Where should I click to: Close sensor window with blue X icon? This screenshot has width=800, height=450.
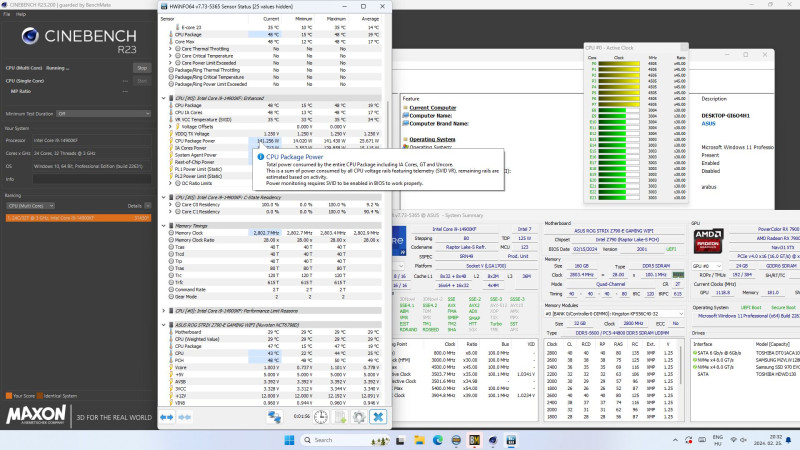pyautogui.click(x=380, y=417)
